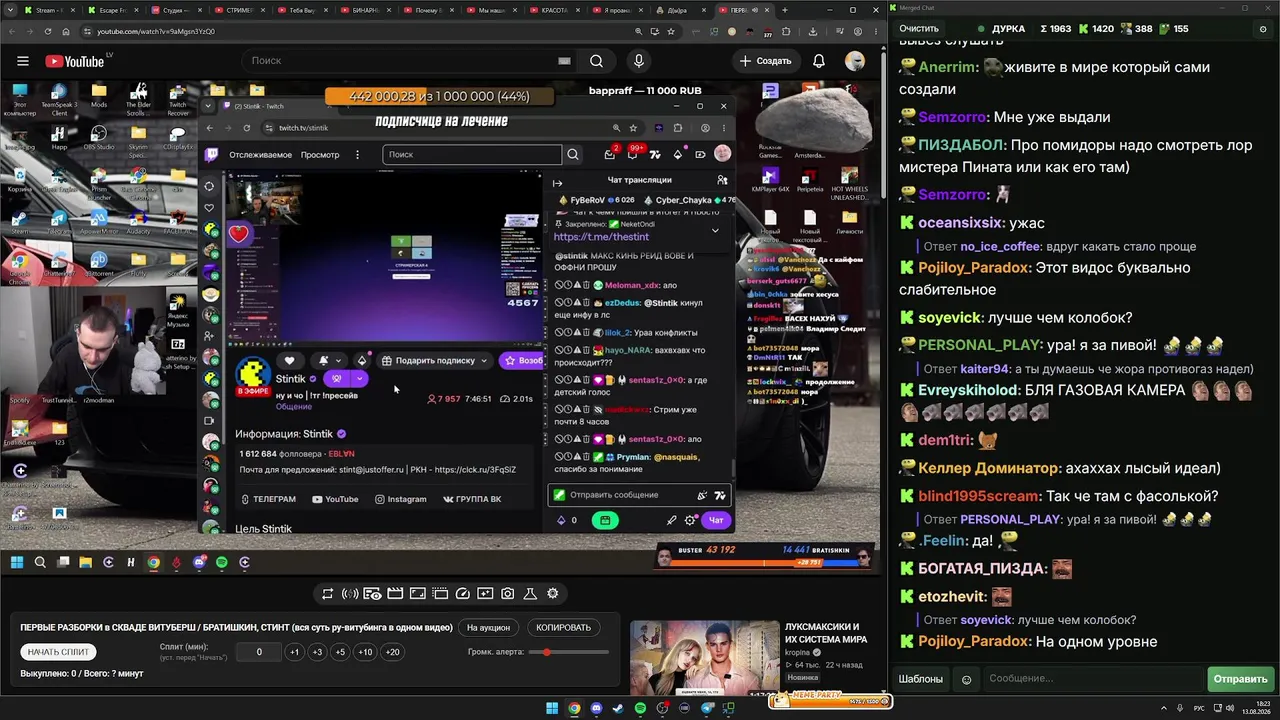Open Просмотр tab on Twitch

[320, 155]
